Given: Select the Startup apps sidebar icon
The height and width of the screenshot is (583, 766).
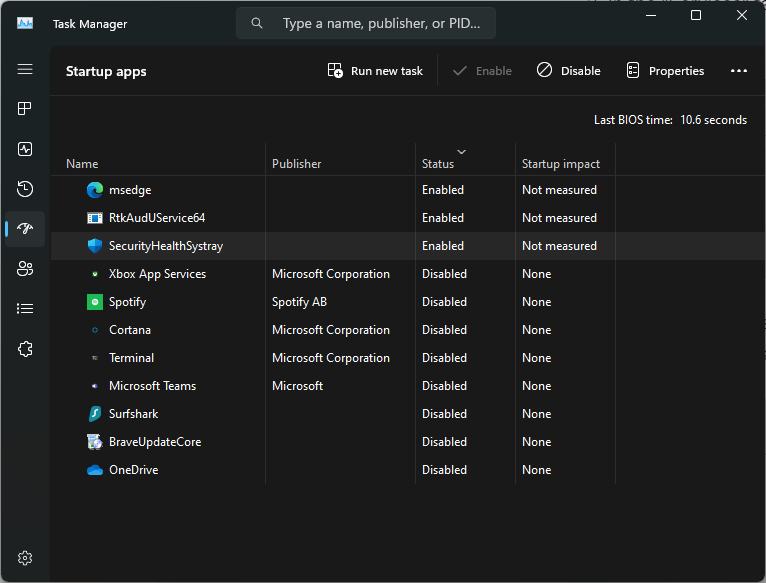Looking at the screenshot, I should click(25, 229).
